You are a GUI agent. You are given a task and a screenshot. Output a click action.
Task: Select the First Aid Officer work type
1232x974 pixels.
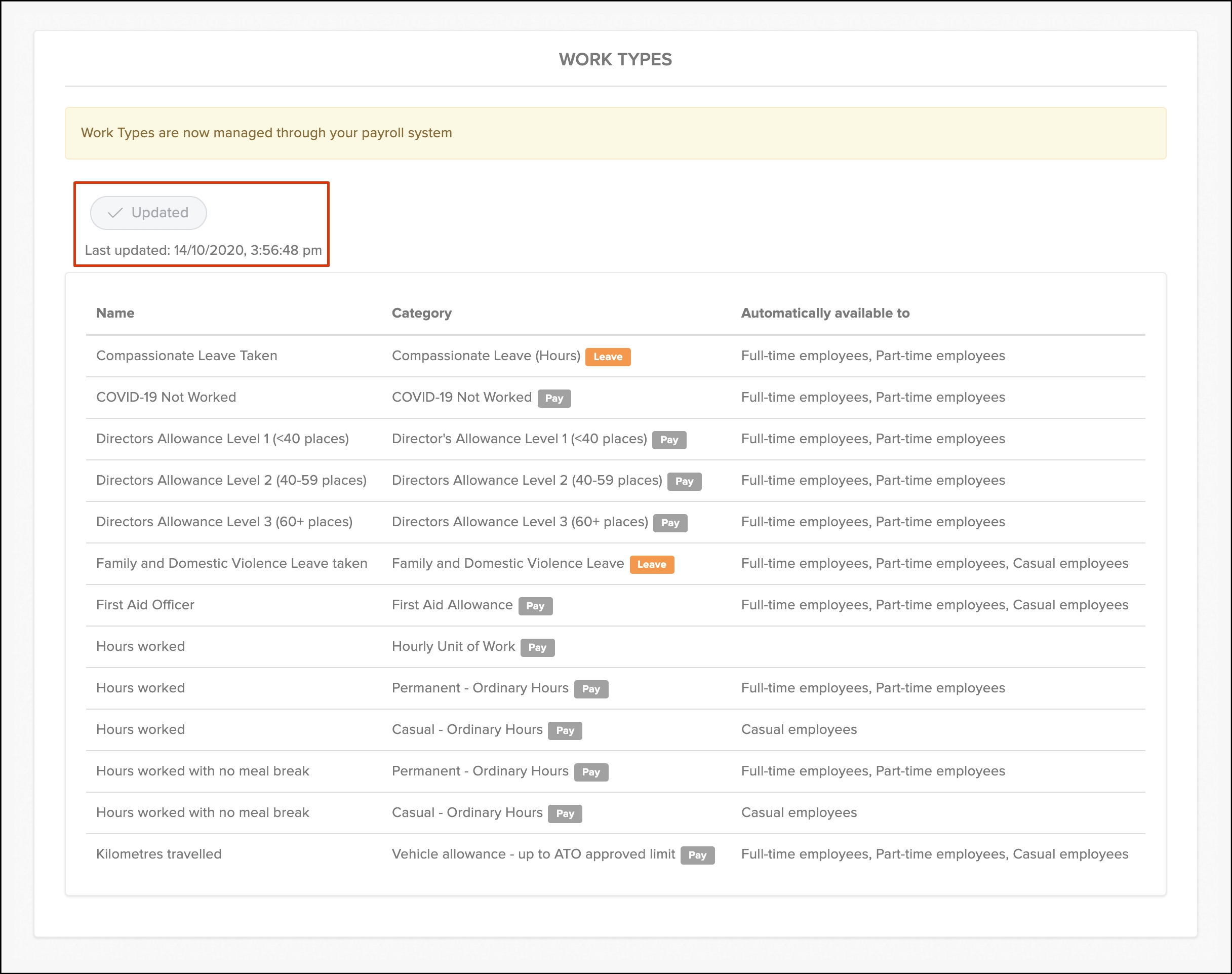145,605
